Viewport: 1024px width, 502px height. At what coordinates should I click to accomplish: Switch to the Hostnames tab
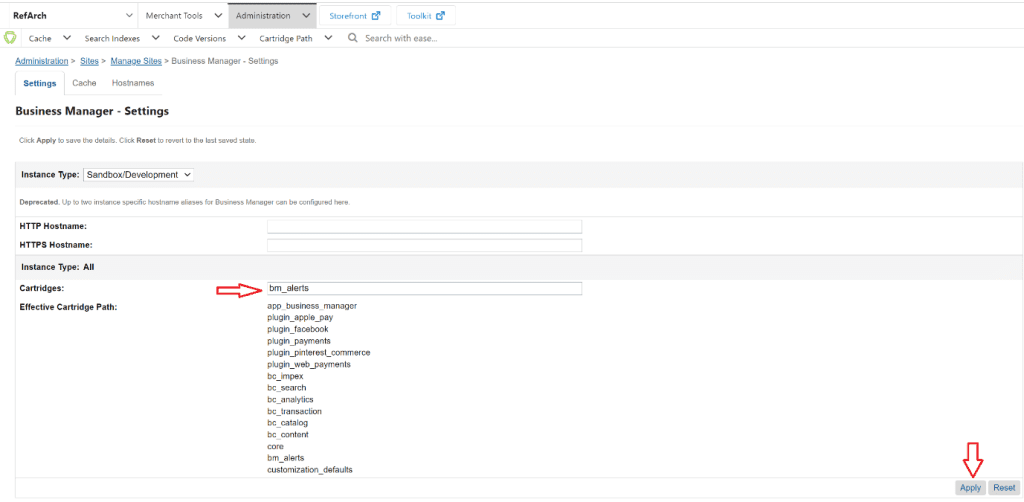click(132, 83)
